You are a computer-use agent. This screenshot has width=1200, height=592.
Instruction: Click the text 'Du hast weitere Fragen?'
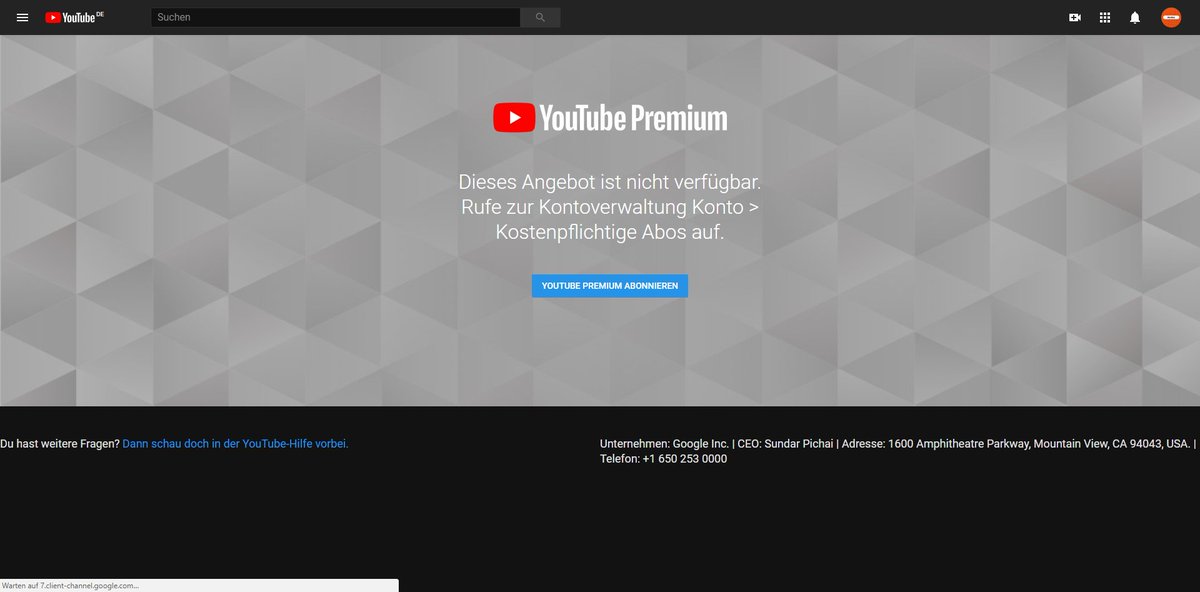pos(60,443)
